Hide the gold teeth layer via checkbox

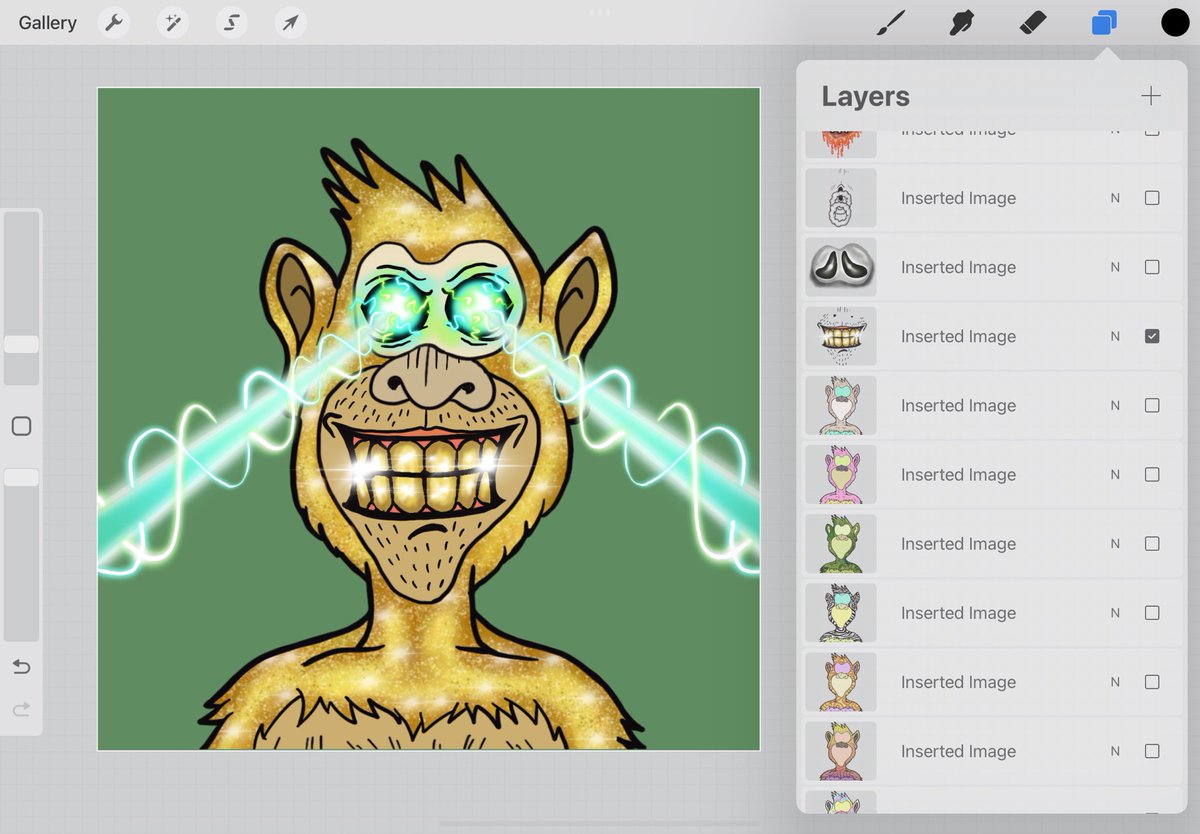tap(1152, 336)
